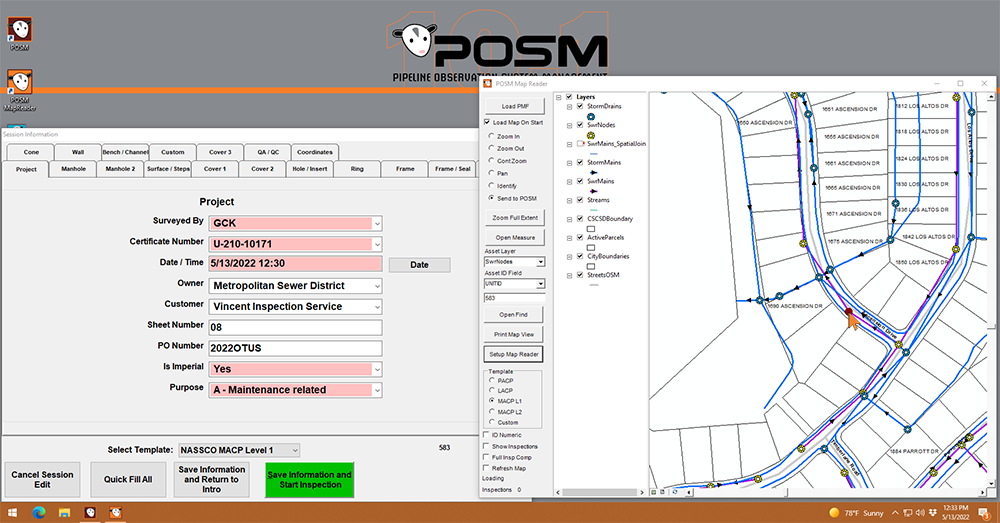Click the red selected node marker on map

pos(848,312)
